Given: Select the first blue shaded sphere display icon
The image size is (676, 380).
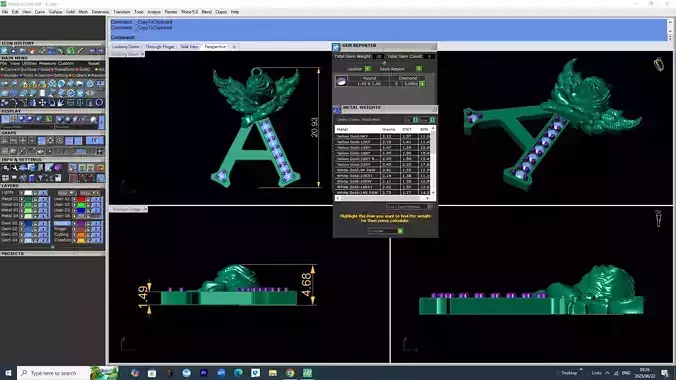Looking at the screenshot, I should 22,119.
